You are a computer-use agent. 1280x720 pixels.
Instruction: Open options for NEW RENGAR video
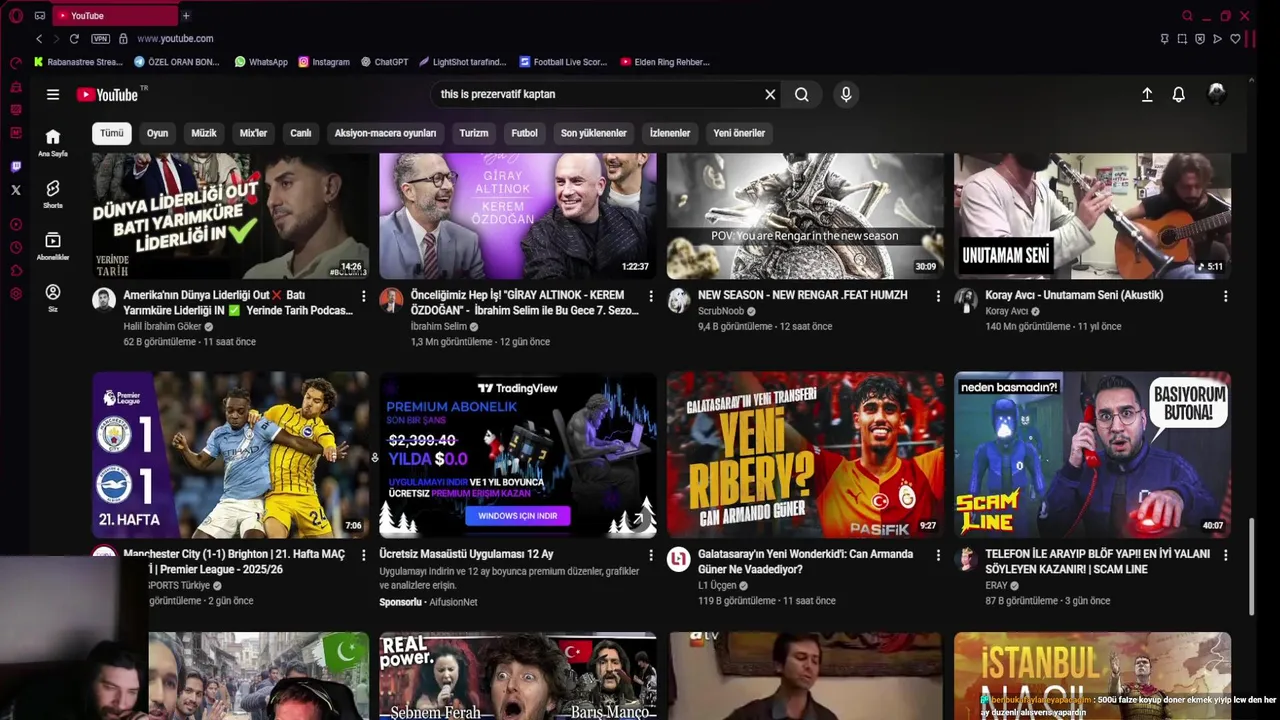click(938, 296)
